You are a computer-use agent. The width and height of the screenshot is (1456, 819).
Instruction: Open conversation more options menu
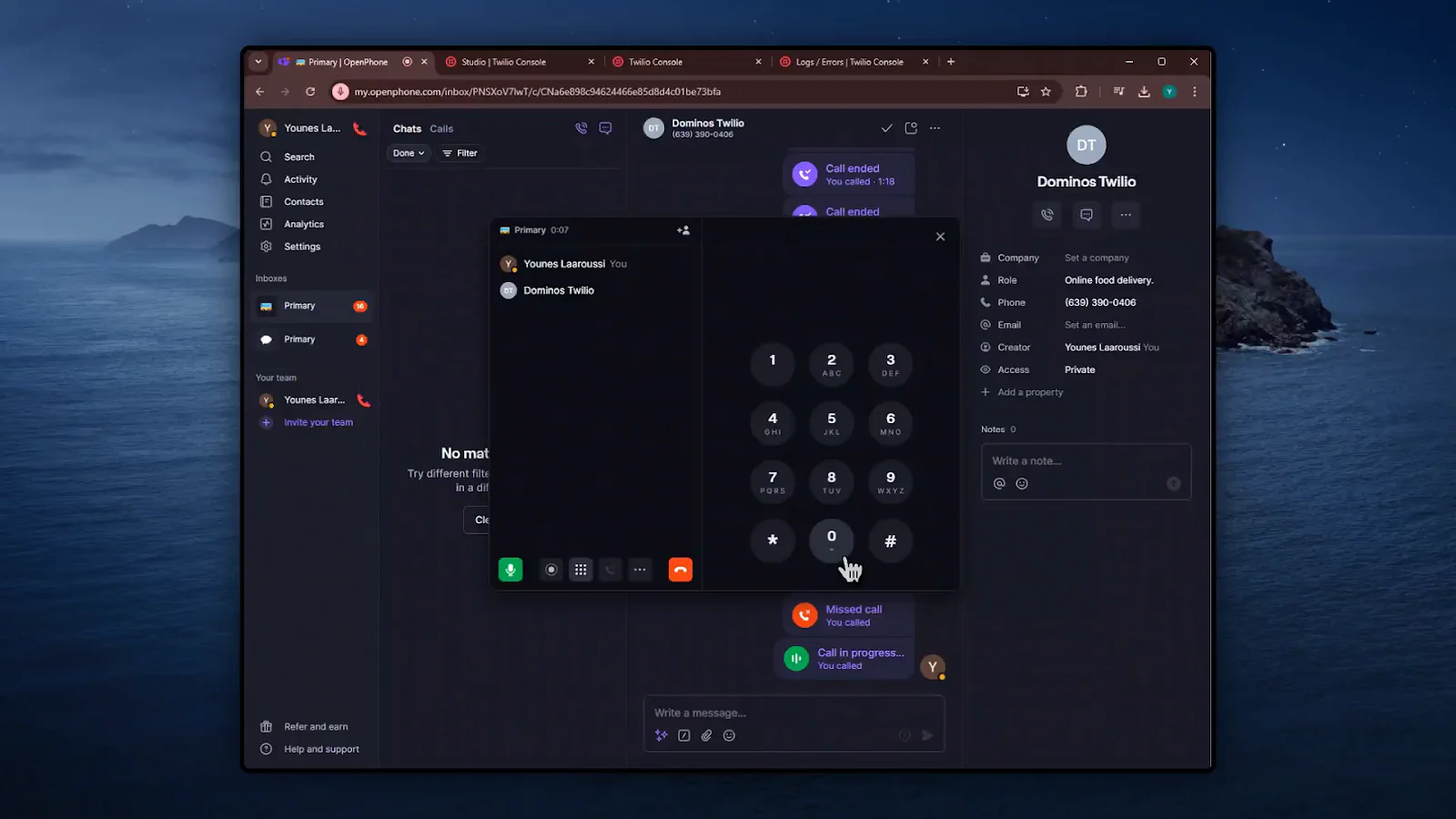tap(935, 128)
